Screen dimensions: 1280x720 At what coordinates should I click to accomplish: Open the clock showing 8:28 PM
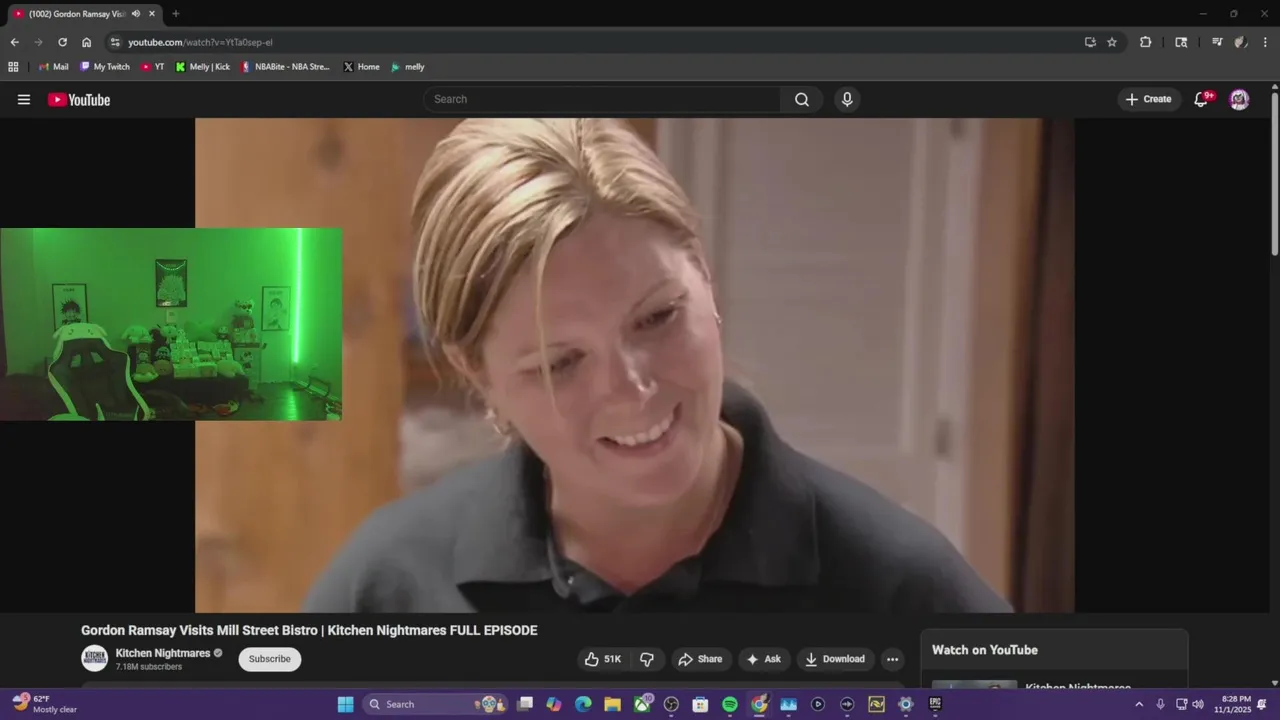1232,704
